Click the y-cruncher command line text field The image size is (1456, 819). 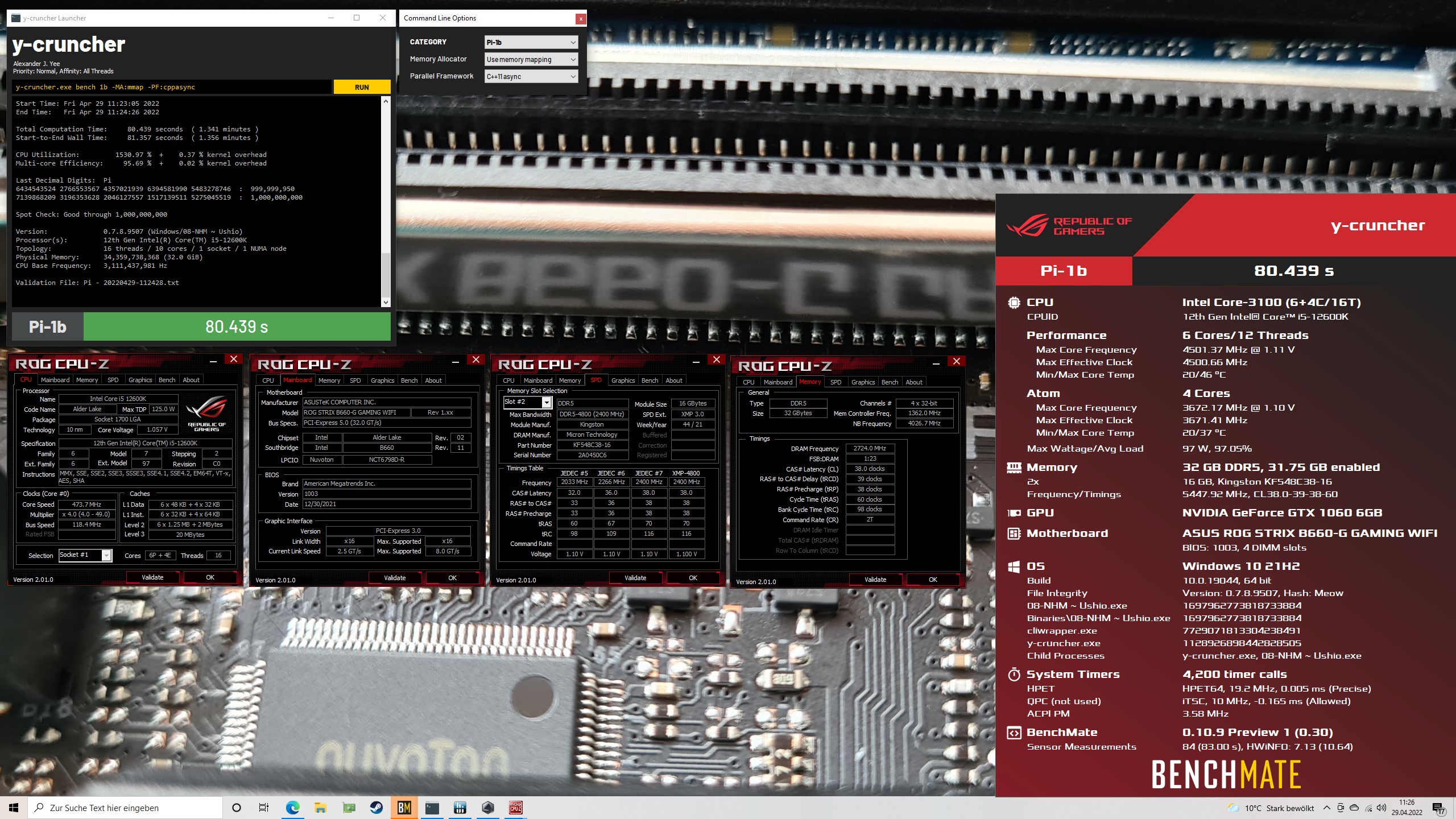coord(172,87)
